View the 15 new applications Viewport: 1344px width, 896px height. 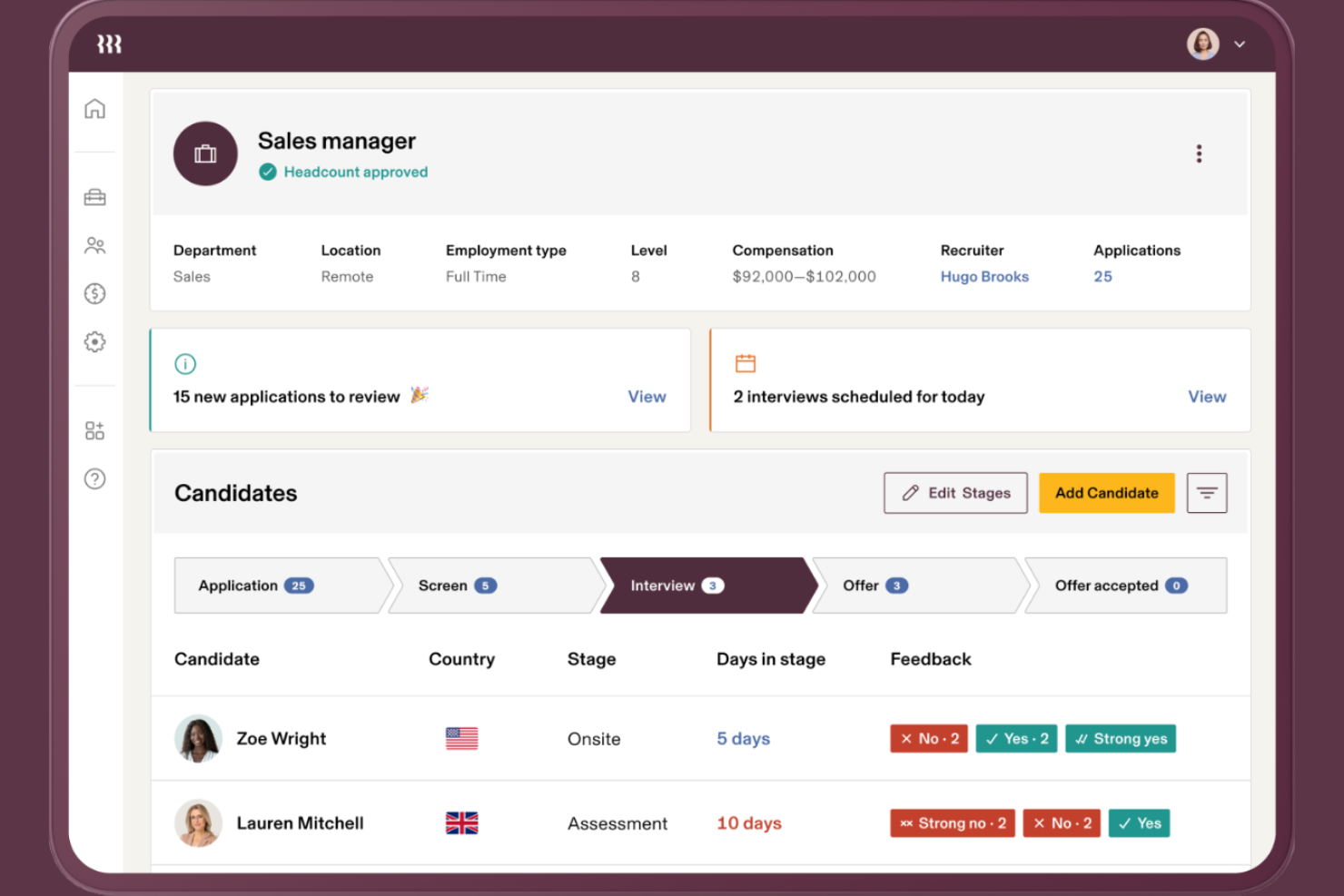pyautogui.click(x=647, y=397)
